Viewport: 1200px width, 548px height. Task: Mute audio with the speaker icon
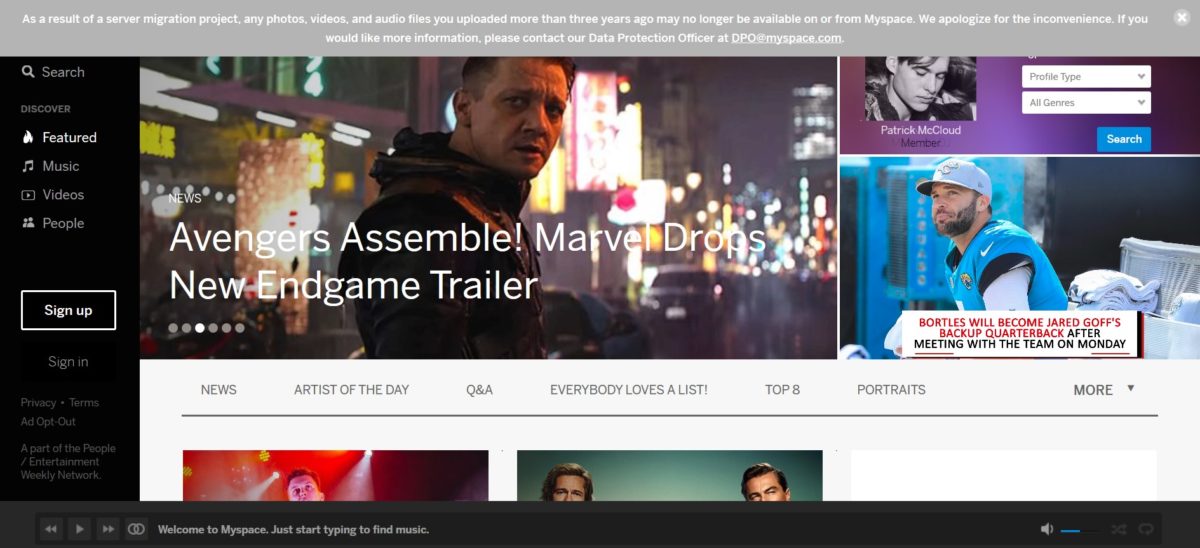1047,529
